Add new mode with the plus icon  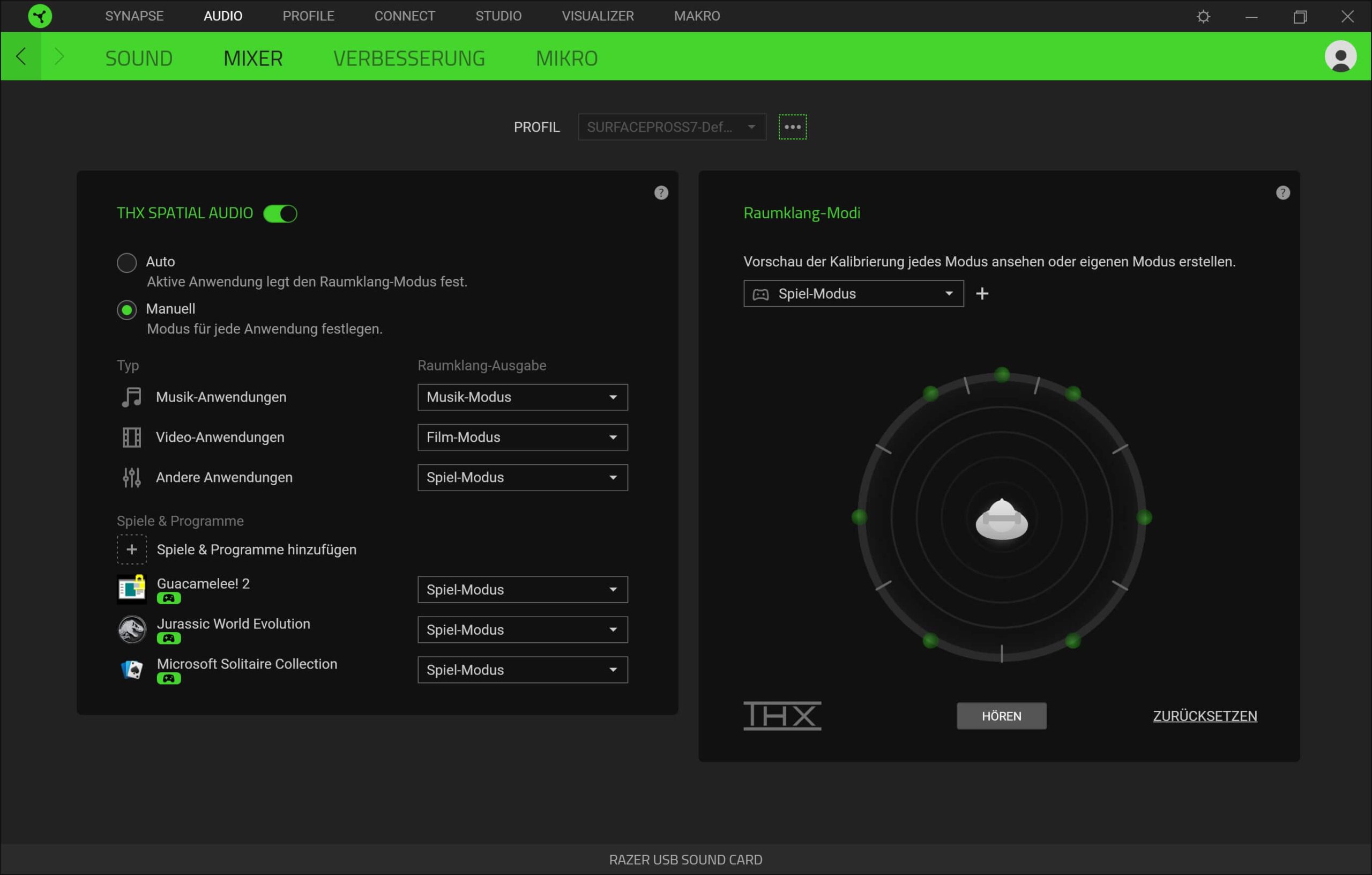pos(982,294)
